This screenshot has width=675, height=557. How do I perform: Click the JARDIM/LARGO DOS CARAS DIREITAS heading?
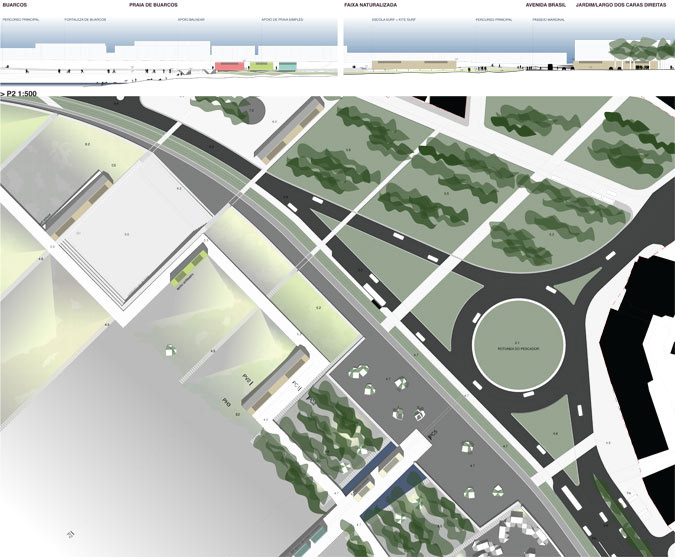621,5
